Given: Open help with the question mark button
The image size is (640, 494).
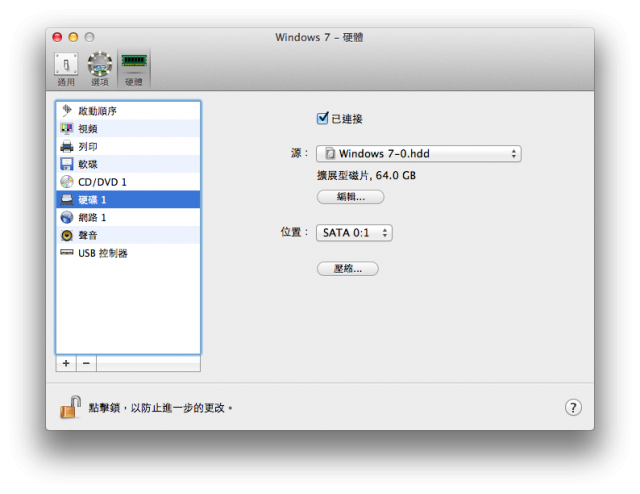Looking at the screenshot, I should 573,407.
